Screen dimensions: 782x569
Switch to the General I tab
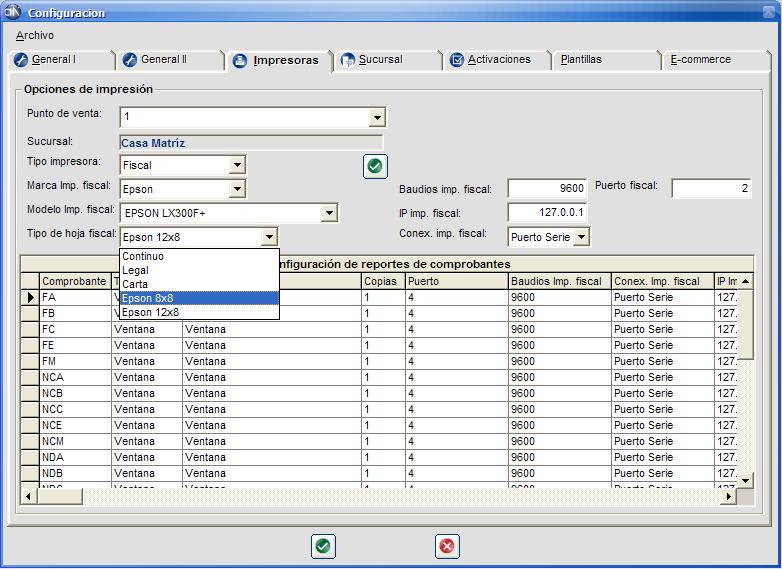(62, 60)
